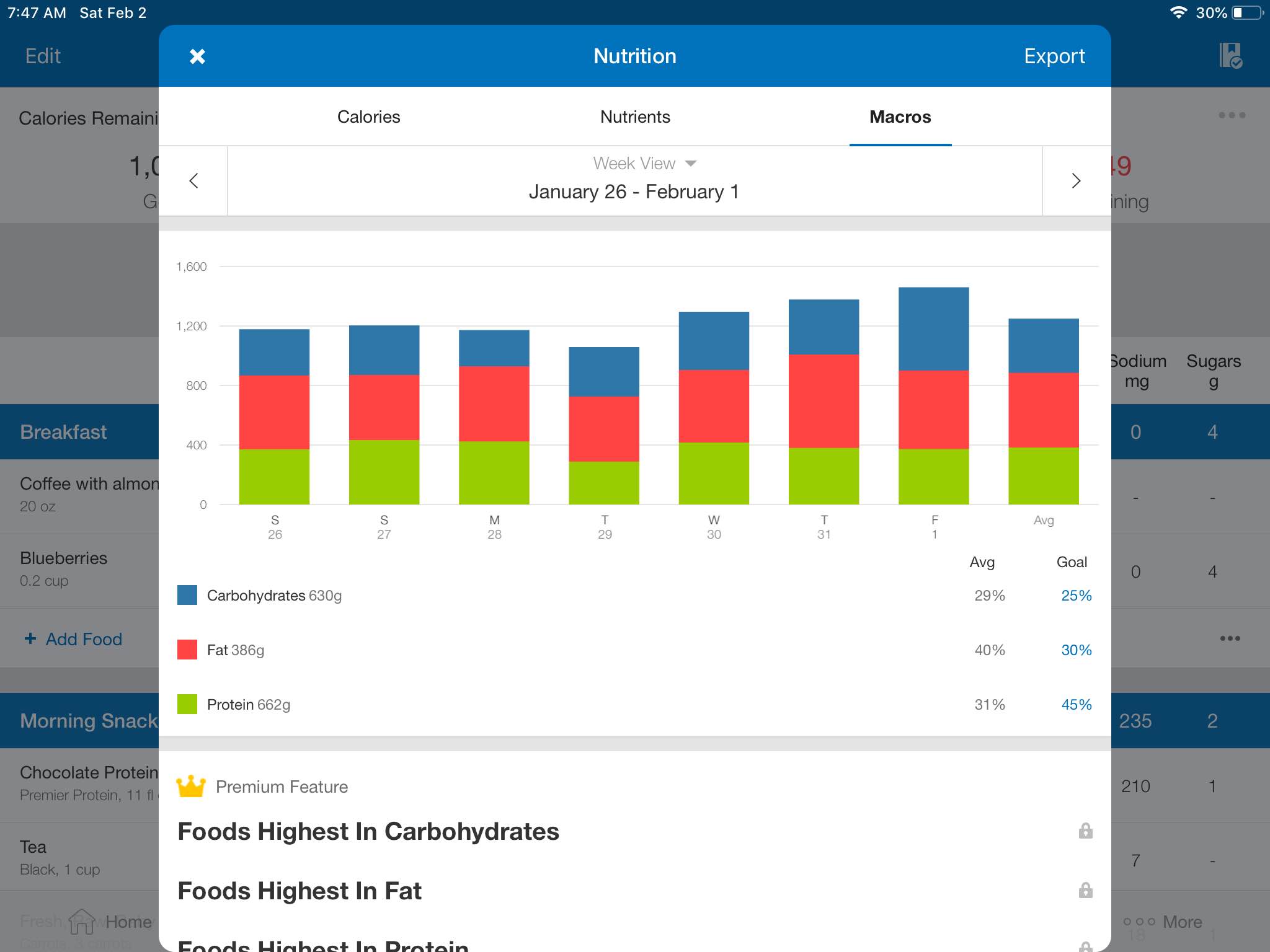Image resolution: width=1270 pixels, height=952 pixels.
Task: Tap the 45% Protein goal value
Action: [x=1076, y=704]
